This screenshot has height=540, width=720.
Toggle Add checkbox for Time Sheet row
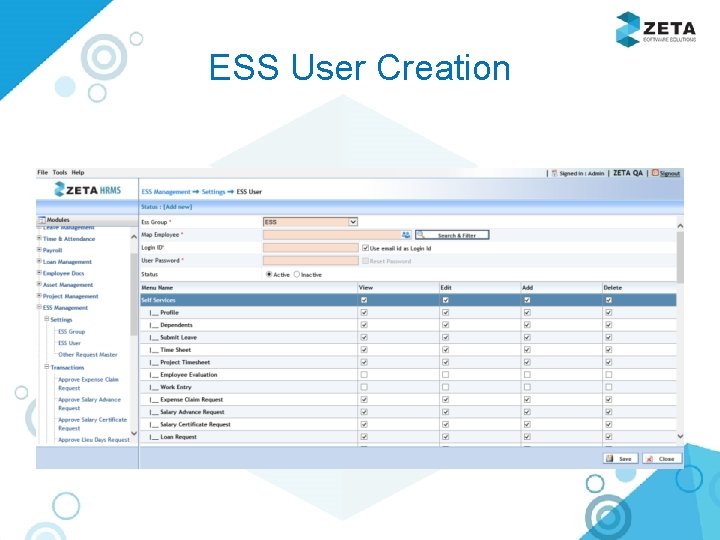(x=527, y=349)
